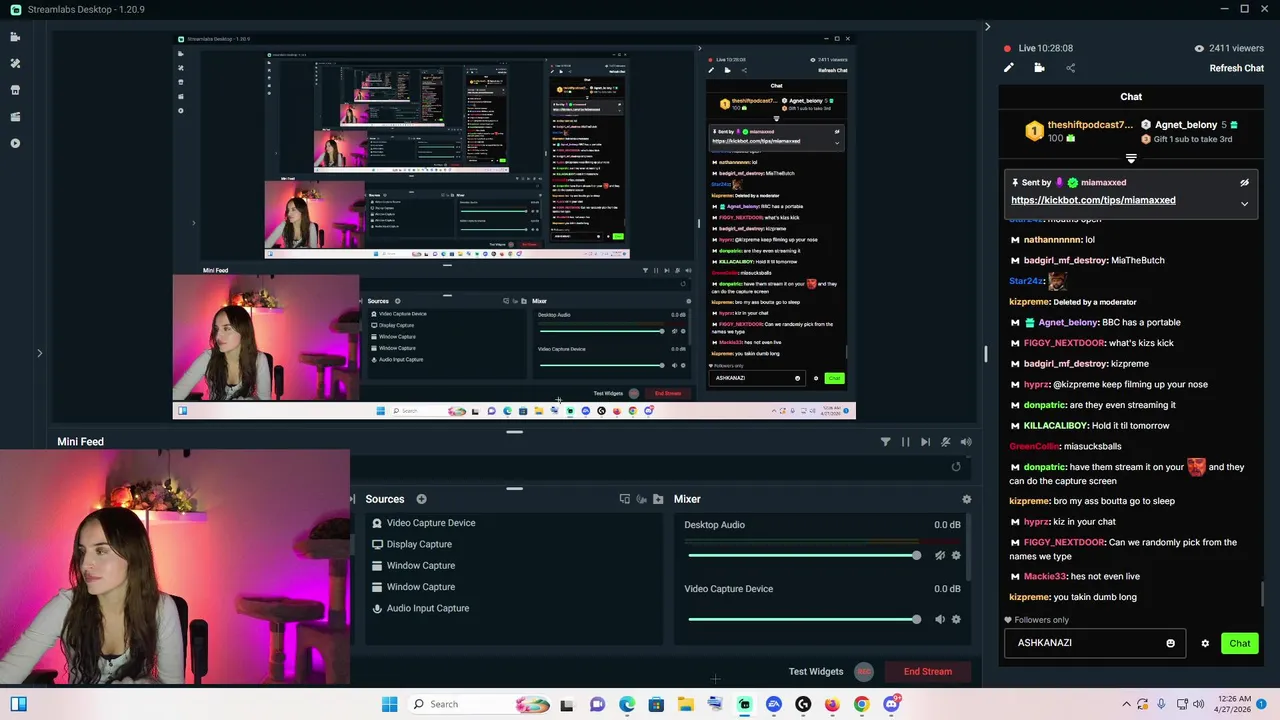The image size is (1280, 720).
Task: Click the chat panel scrollbar
Action: [x=1263, y=594]
